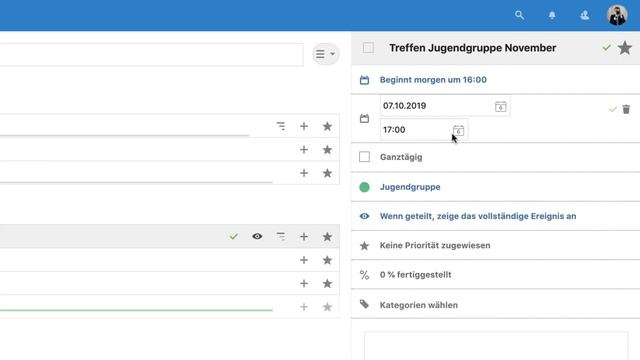The image size is (640, 360).
Task: Star the highlighted task row
Action: [327, 237]
